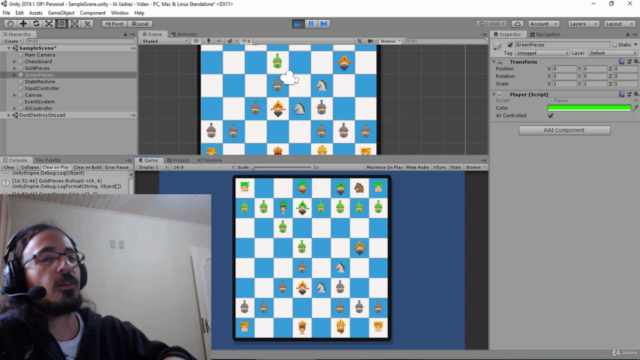Viewport: 640px width, 360px height.
Task: Collapse the Transform component
Action: tap(493, 62)
